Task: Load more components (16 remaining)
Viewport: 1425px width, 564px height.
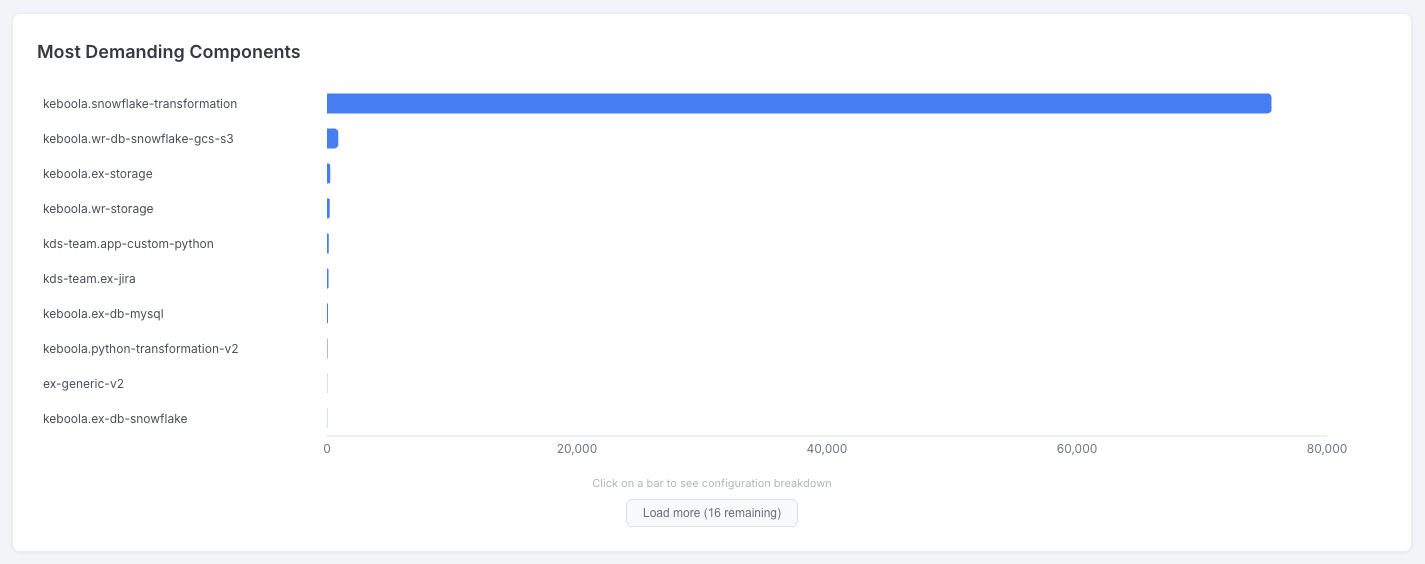Action: 711,513
